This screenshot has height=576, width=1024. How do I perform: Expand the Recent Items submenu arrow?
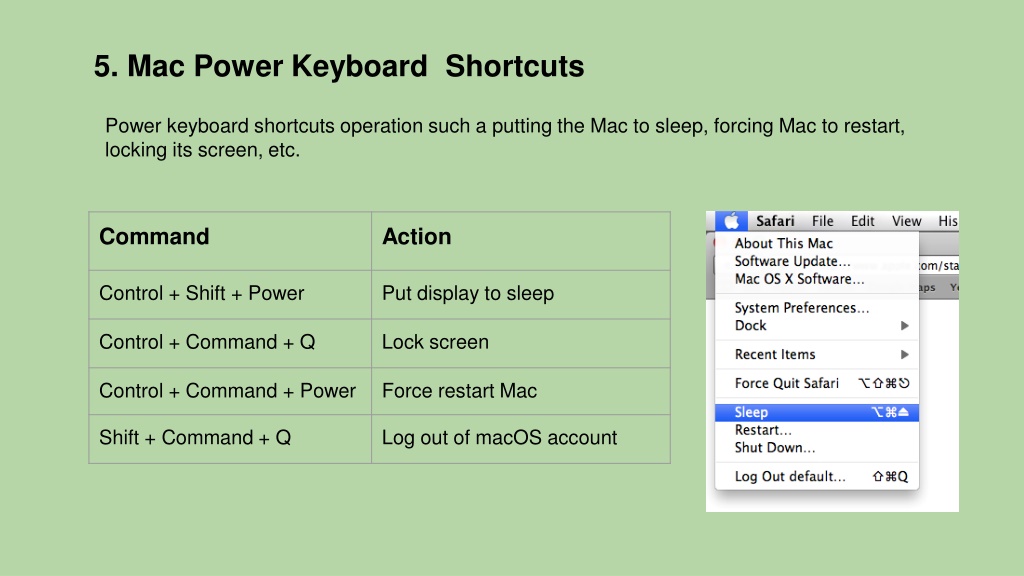(x=904, y=355)
